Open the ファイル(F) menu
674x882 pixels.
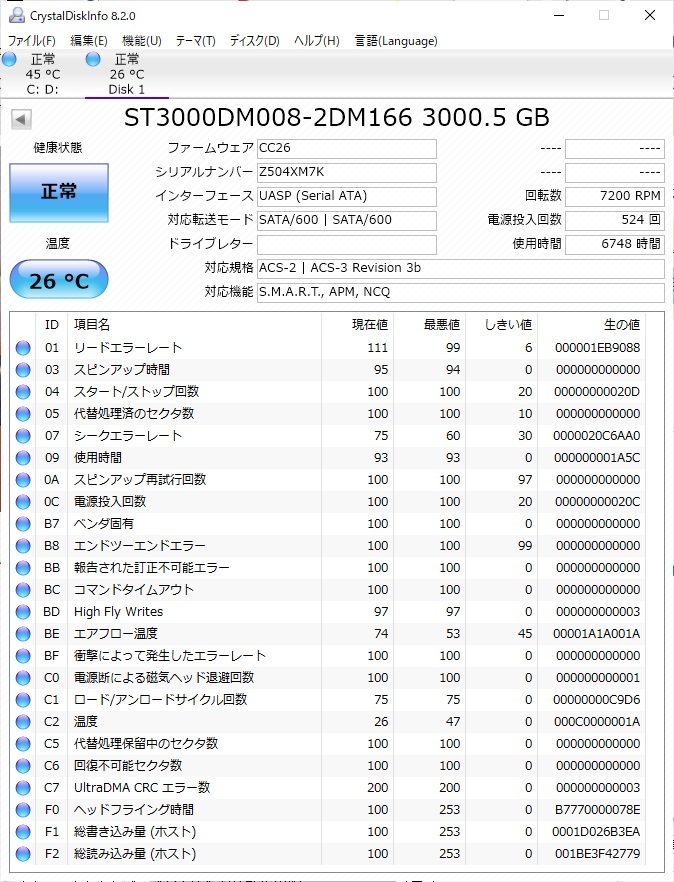pyautogui.click(x=32, y=40)
